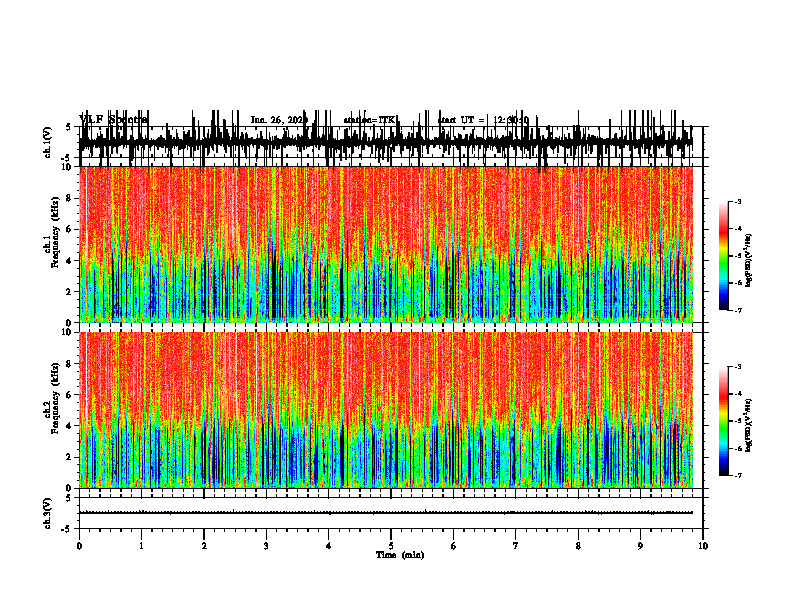The height and width of the screenshot is (612, 792).
Task: Click the '2' kHz tick on ch.1 spectrogram axis
Action: 70,291
